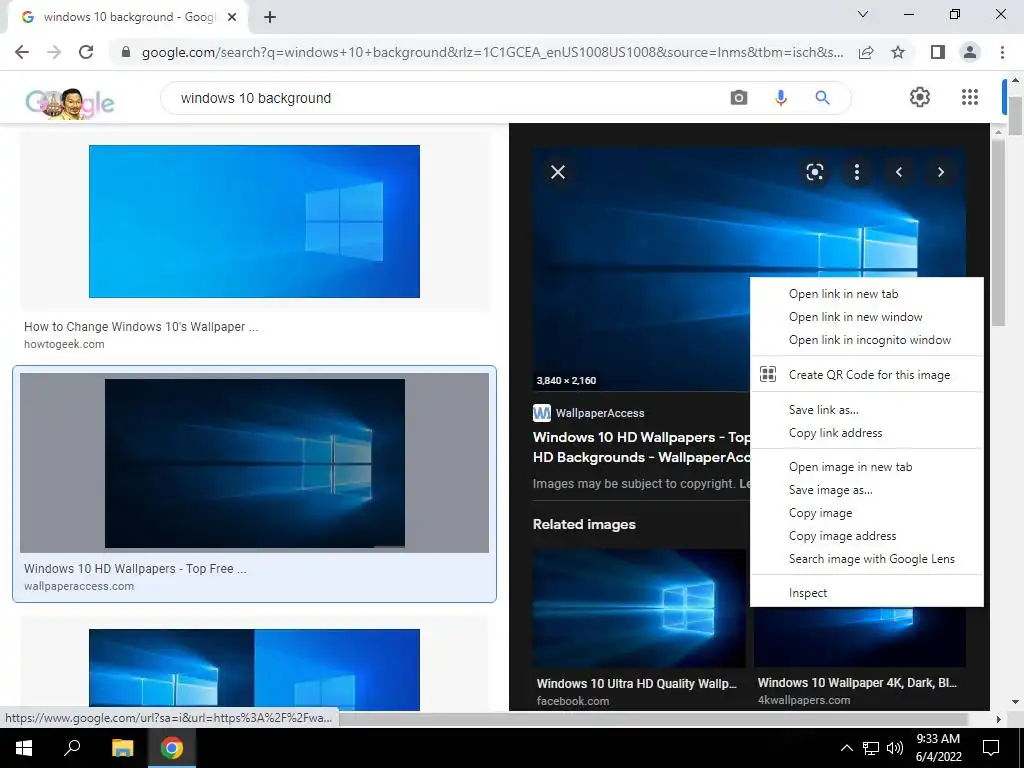
Task: Show hidden system tray icons
Action: (x=846, y=748)
